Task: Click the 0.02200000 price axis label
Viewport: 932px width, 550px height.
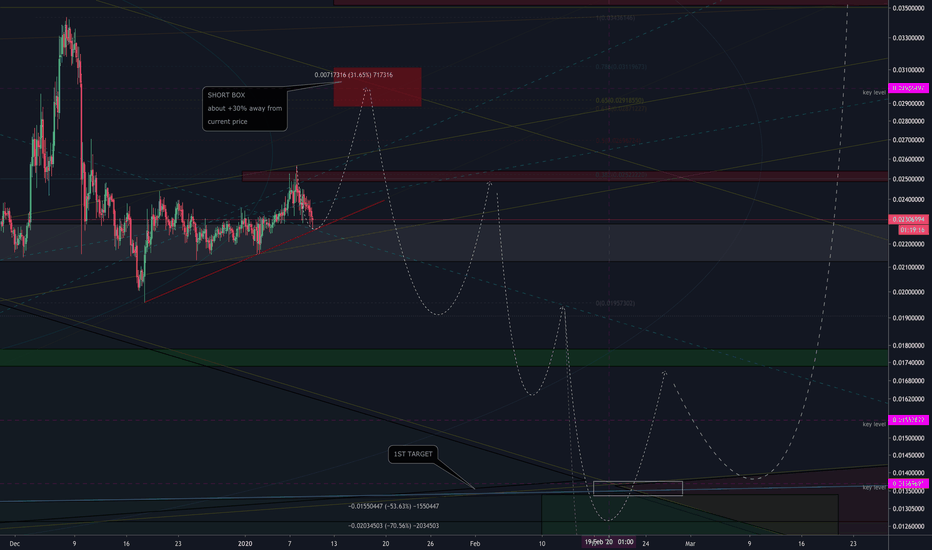Action: coord(908,244)
